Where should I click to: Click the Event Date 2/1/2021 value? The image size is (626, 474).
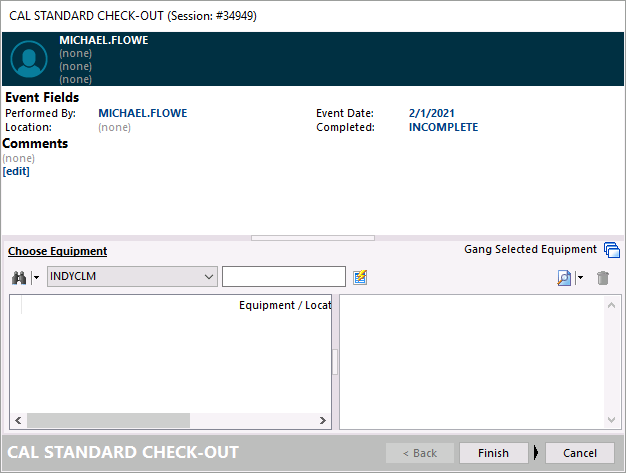click(x=433, y=114)
